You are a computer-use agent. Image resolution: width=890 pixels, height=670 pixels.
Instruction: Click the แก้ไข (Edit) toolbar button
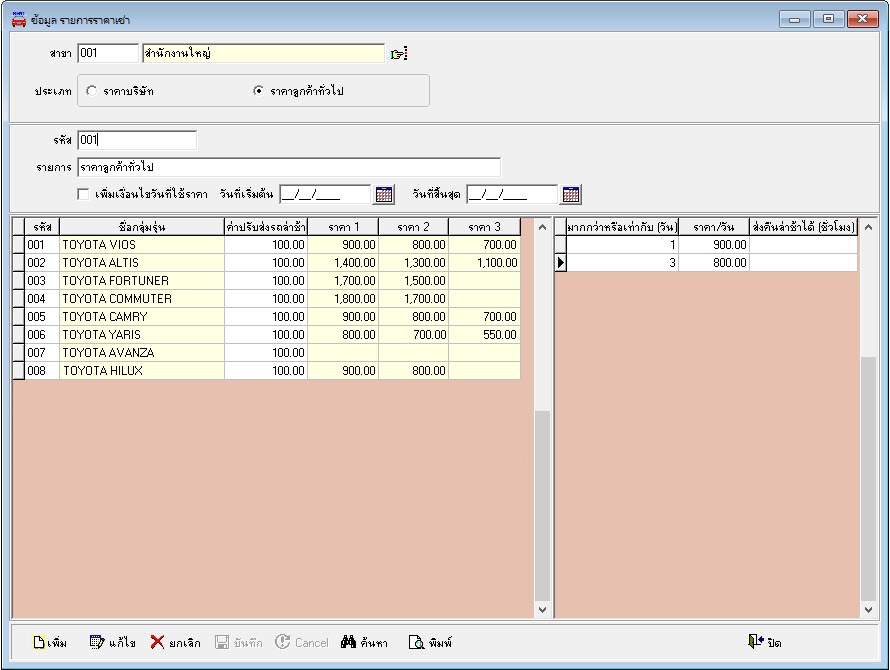coord(113,642)
